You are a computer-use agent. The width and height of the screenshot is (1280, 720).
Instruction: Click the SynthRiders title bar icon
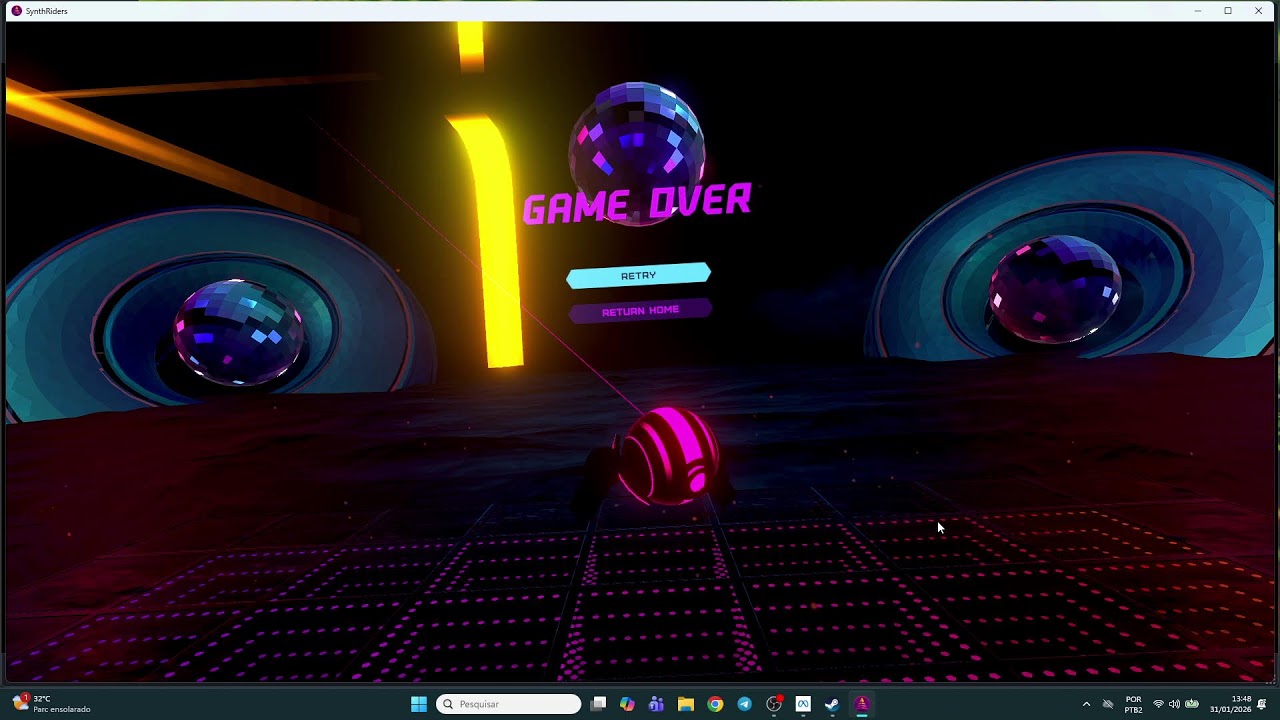17,10
